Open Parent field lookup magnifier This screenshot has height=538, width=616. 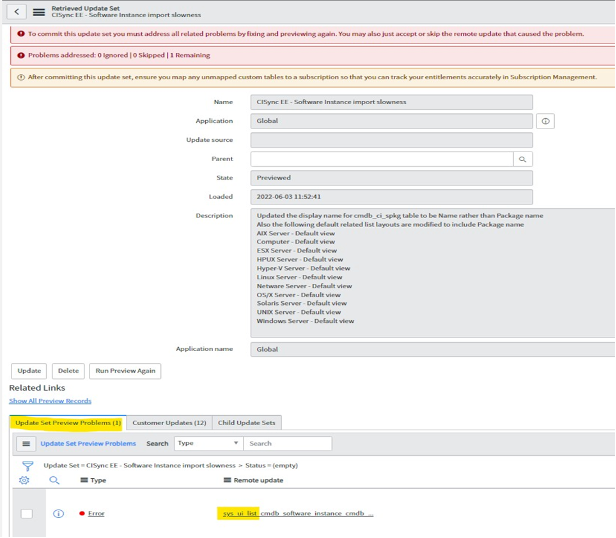[x=522, y=159]
